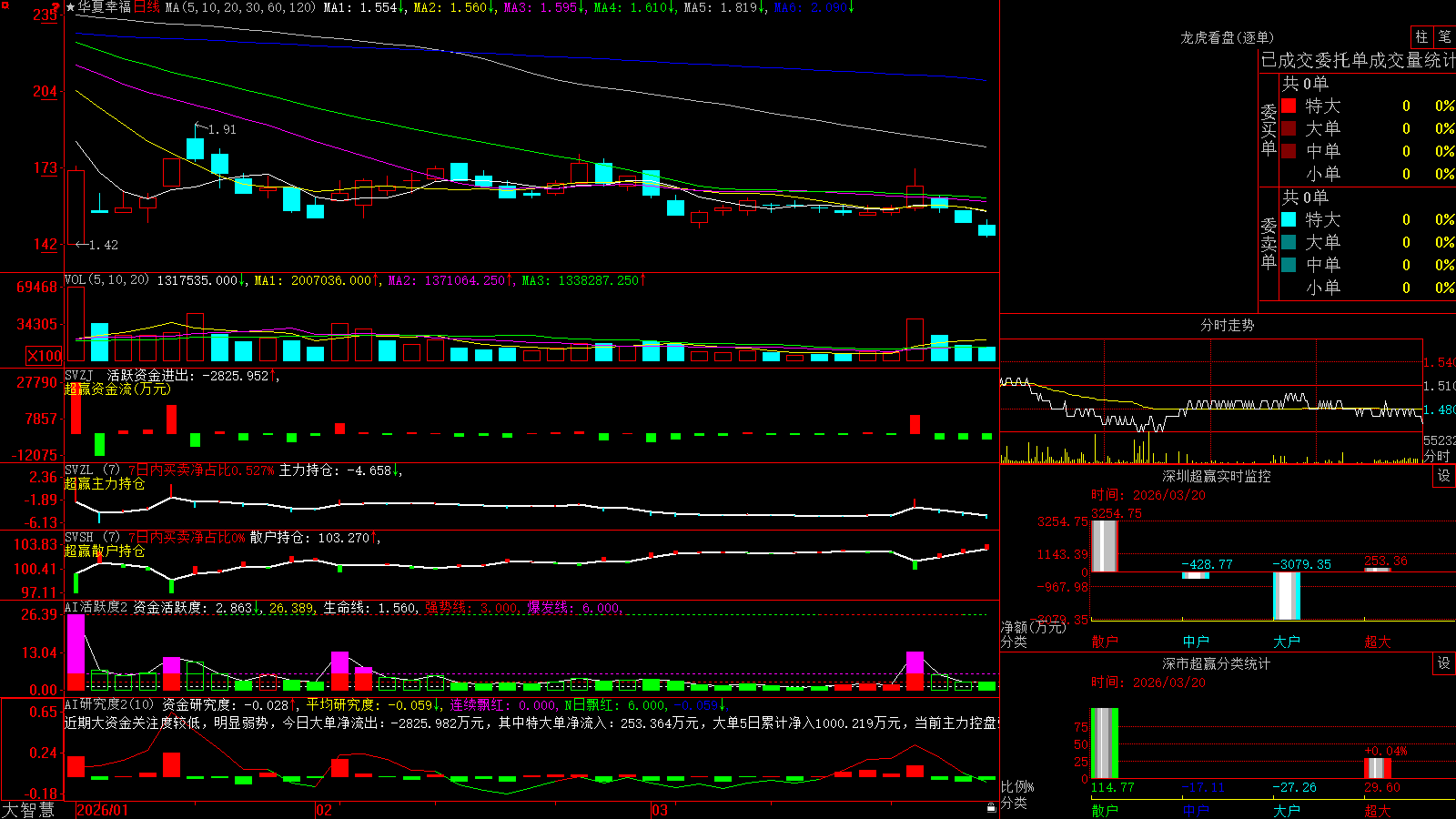Image resolution: width=1456 pixels, height=819 pixels.
Task: Open 设 settings for 深圳超赢实时监控
Action: pyautogui.click(x=1444, y=476)
